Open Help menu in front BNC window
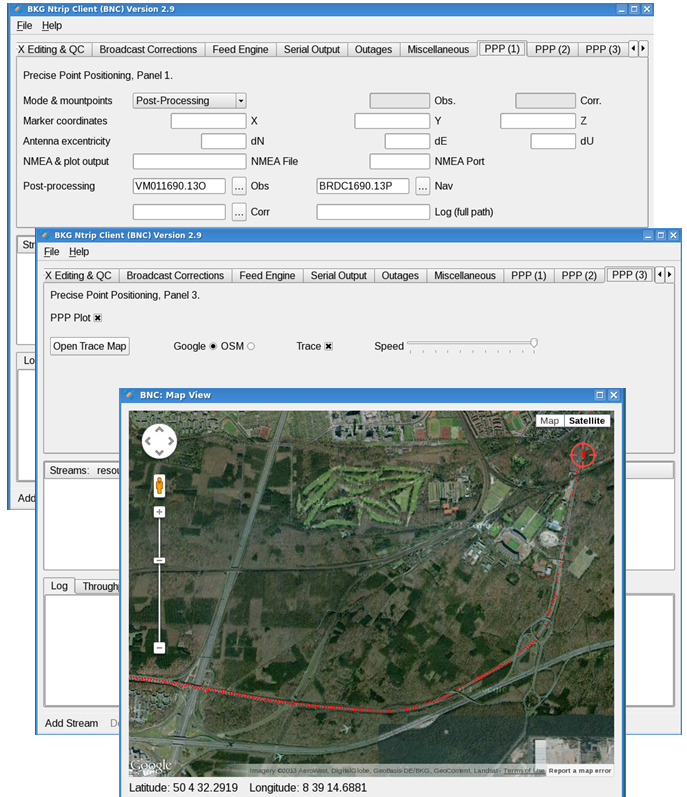Viewport: 687px width, 797px height. pyautogui.click(x=79, y=252)
